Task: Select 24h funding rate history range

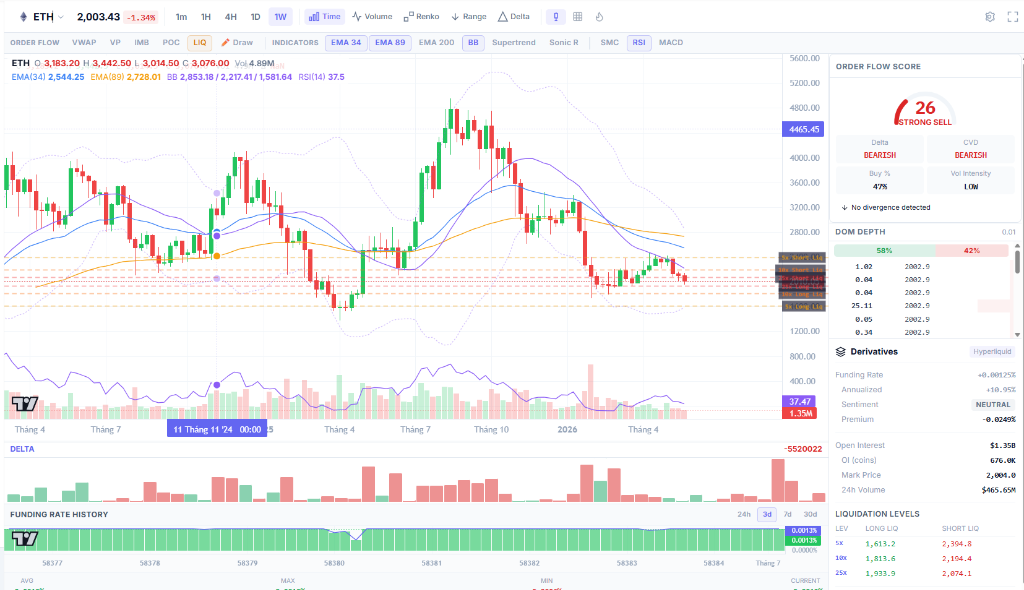Action: coord(744,514)
